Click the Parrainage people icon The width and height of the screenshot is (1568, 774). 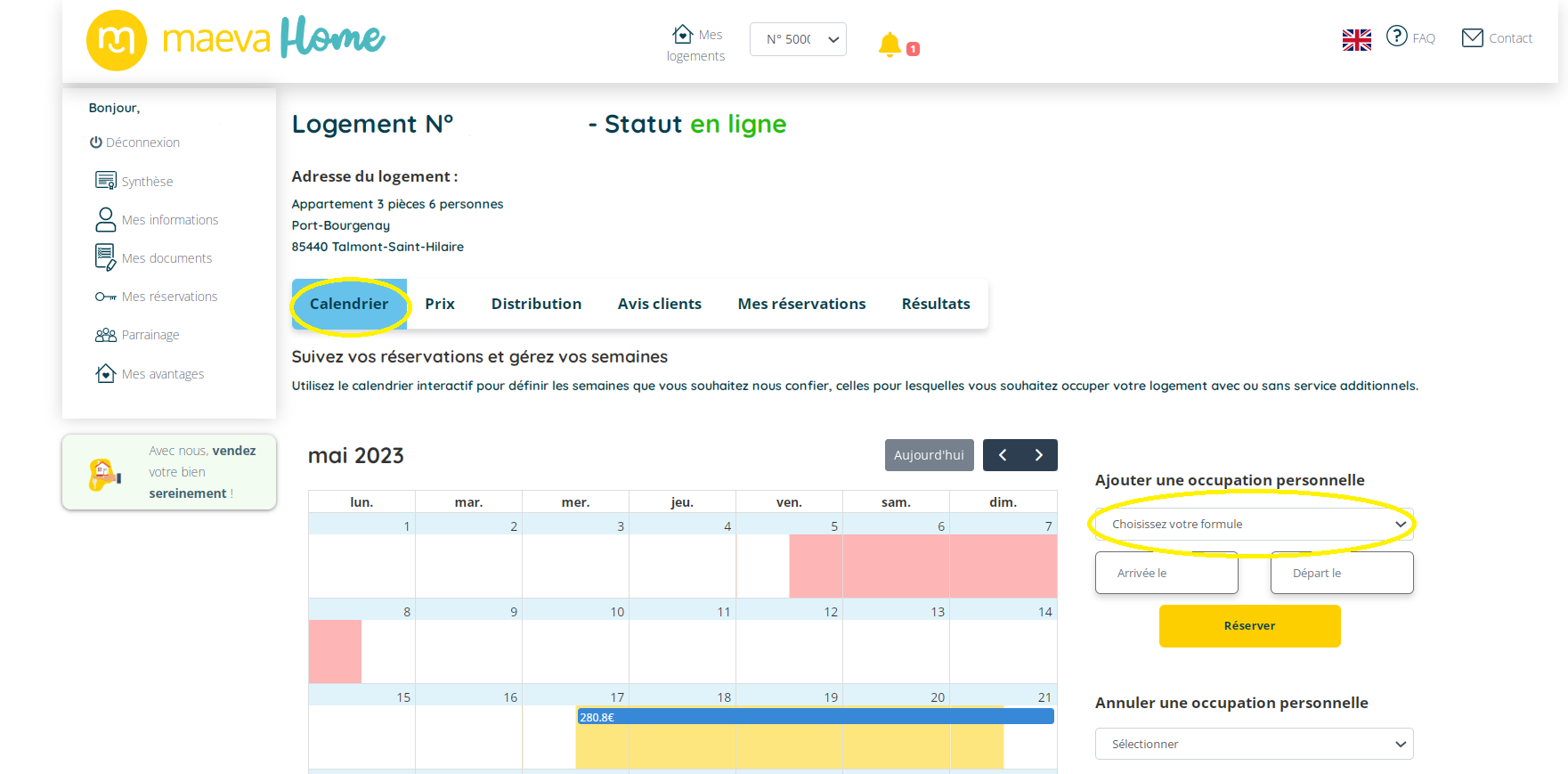click(x=105, y=335)
